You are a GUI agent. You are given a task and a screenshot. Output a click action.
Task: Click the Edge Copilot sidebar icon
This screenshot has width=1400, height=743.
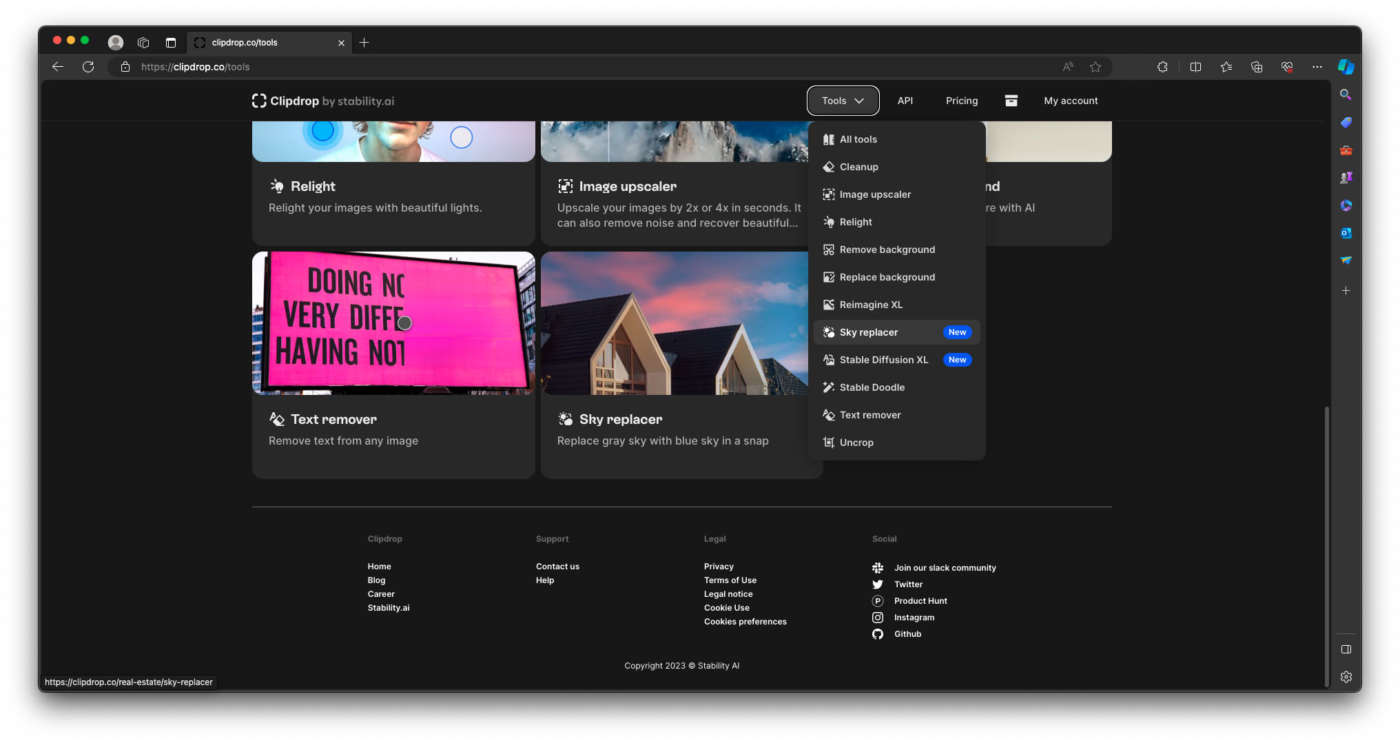[x=1346, y=67]
